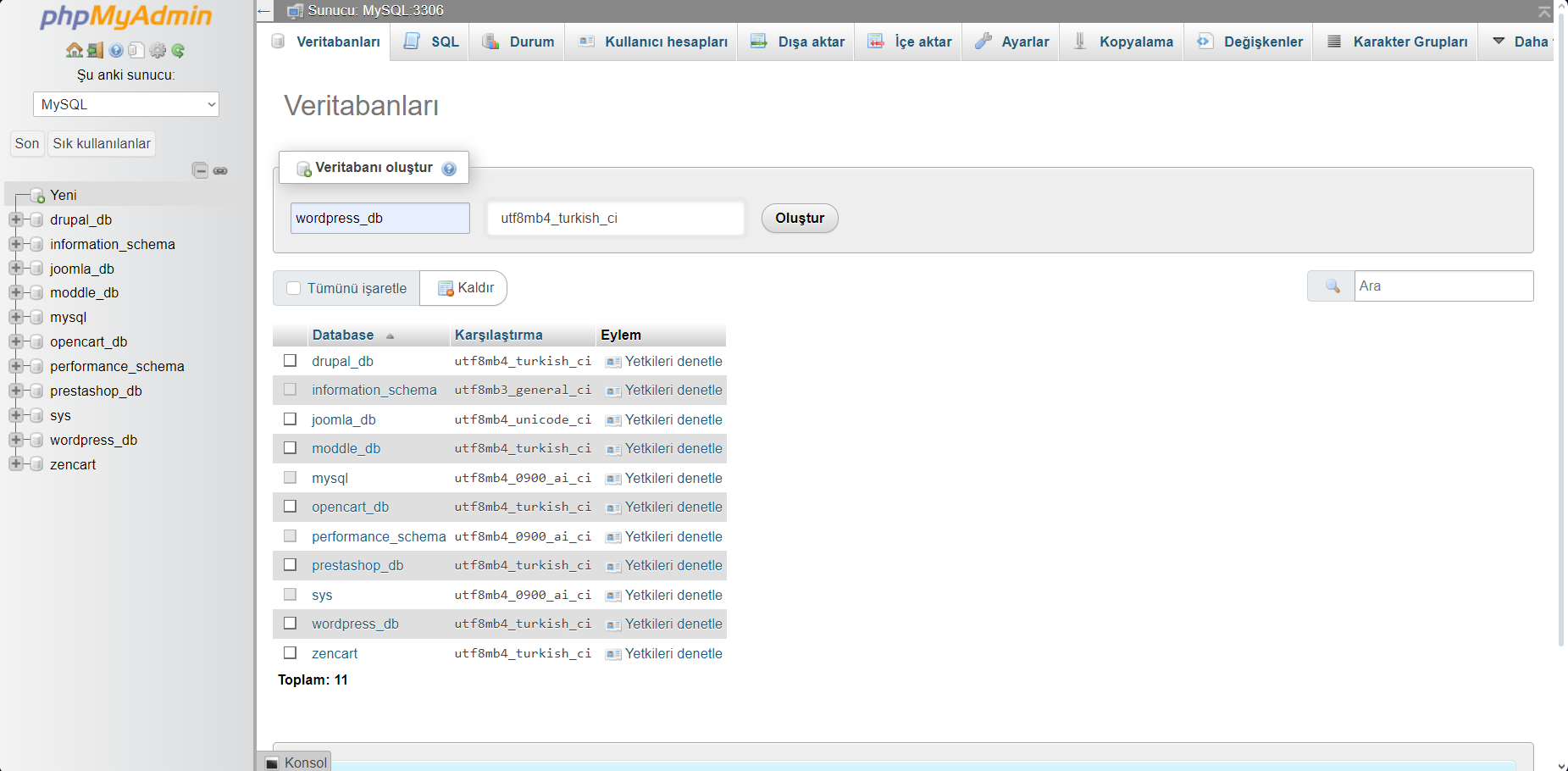Click the server icon in breadcrumb bar
This screenshot has height=771, width=1568.
point(295,11)
